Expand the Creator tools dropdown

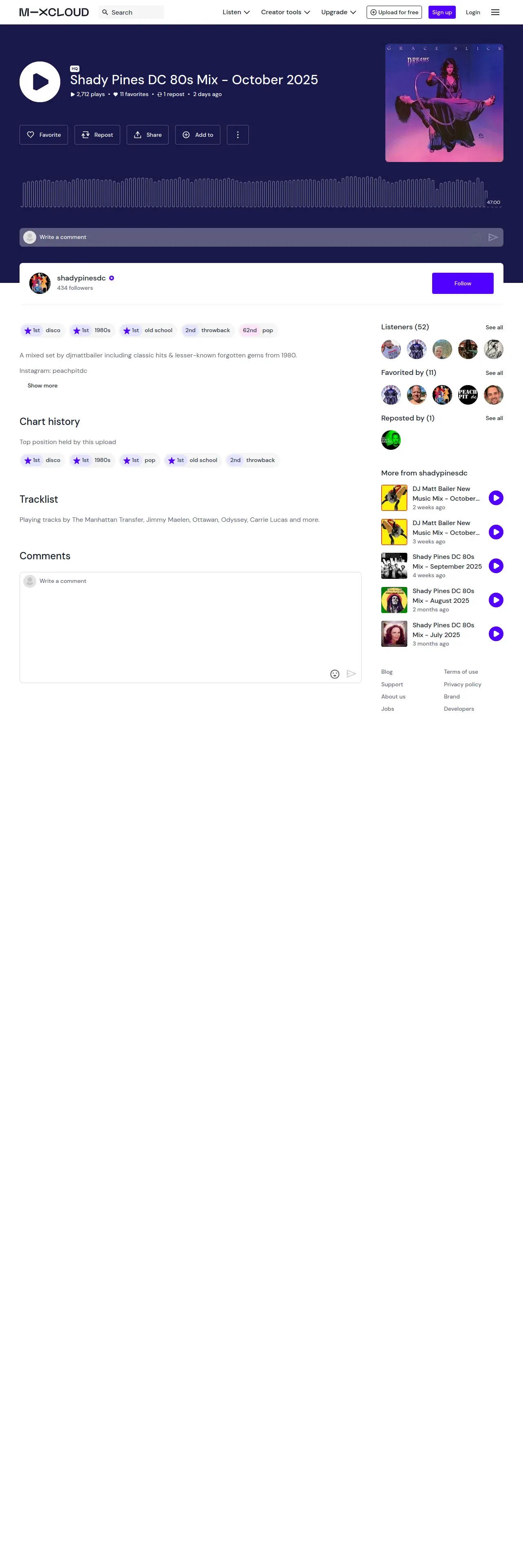(286, 12)
